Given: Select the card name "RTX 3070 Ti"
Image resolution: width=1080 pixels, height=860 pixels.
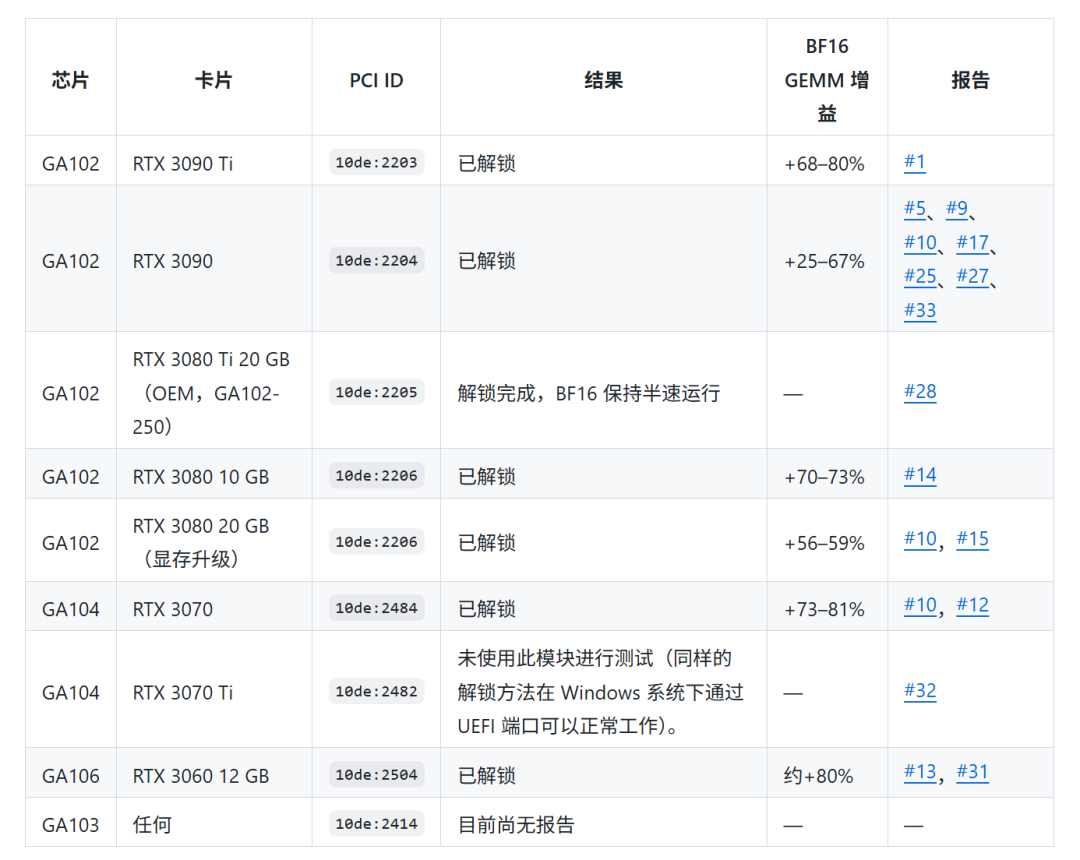Looking at the screenshot, I should click(x=183, y=693).
